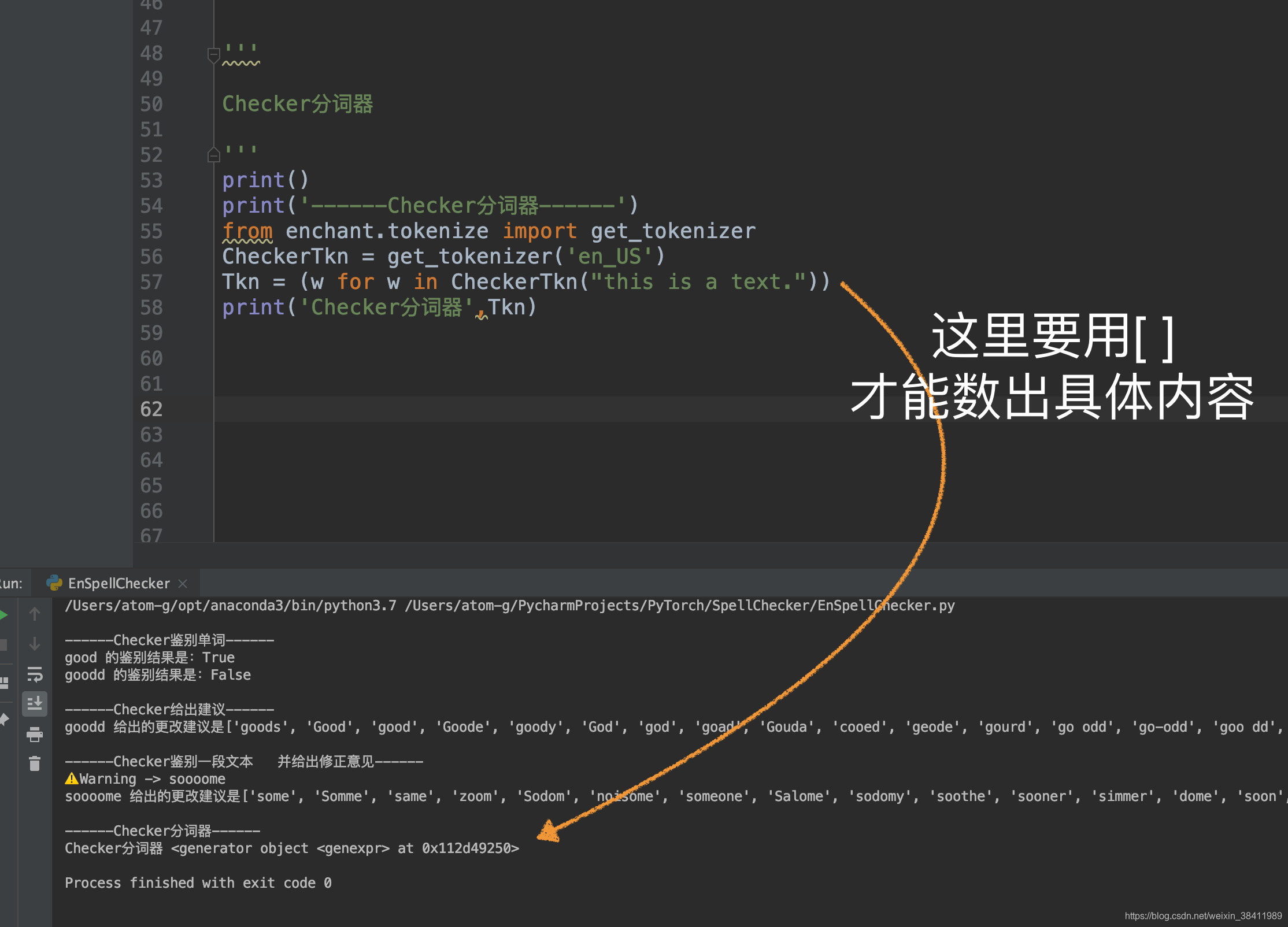The image size is (1288, 927).
Task: Click the '-------Checker鉴别单词-------' console header
Action: (x=169, y=640)
